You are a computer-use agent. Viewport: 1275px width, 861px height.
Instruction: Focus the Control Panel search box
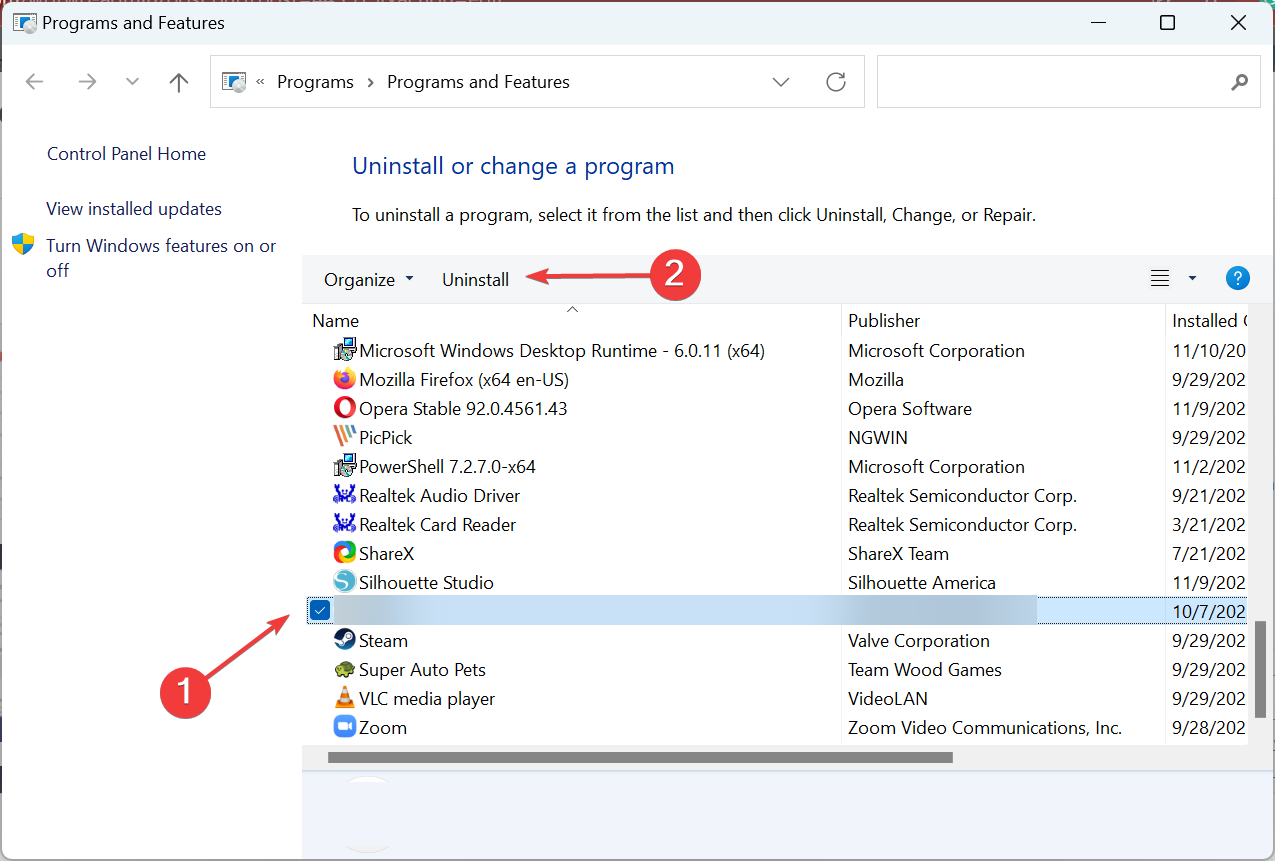pos(1067,81)
